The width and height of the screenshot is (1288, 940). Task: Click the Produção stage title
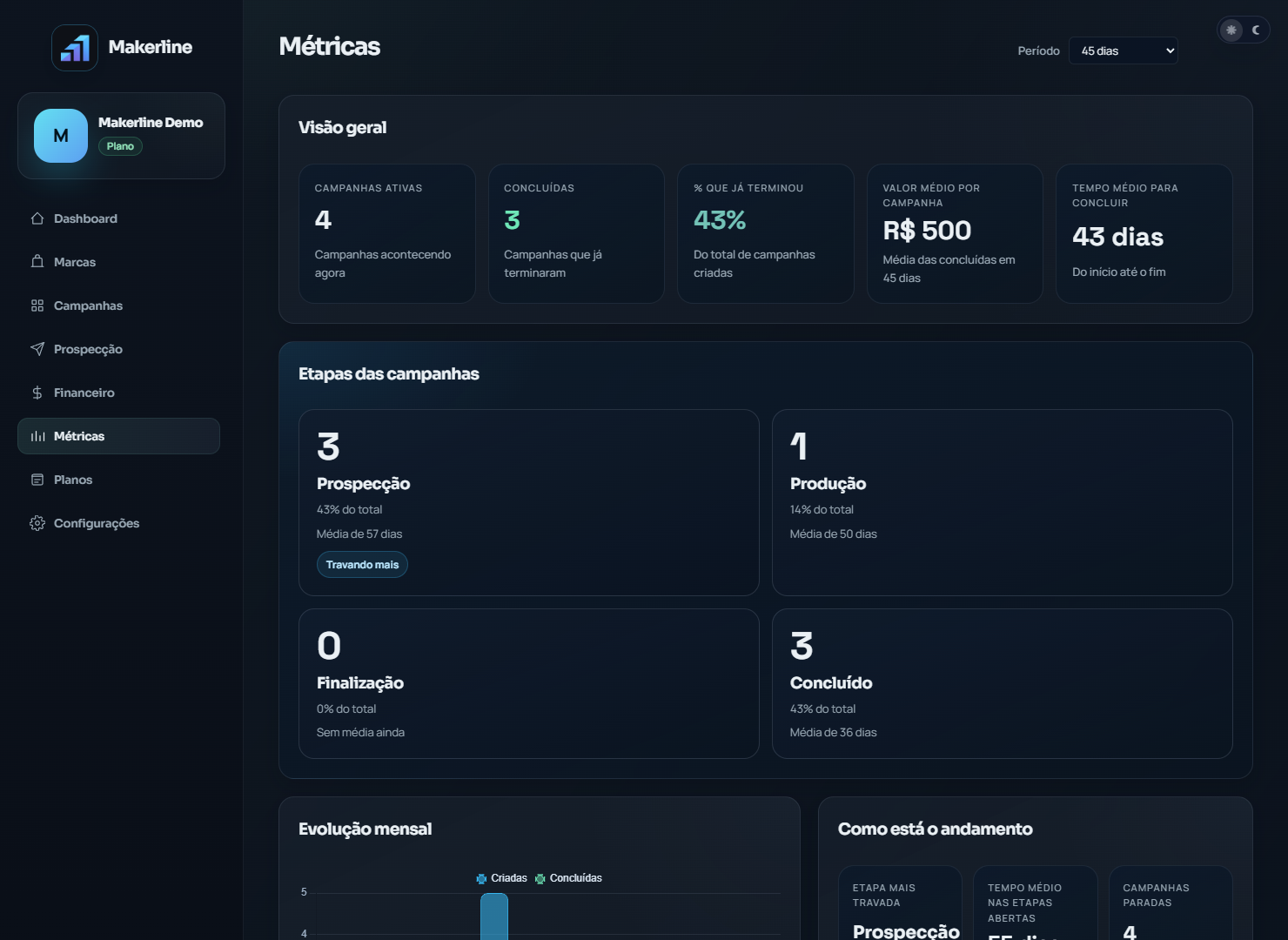click(x=828, y=484)
